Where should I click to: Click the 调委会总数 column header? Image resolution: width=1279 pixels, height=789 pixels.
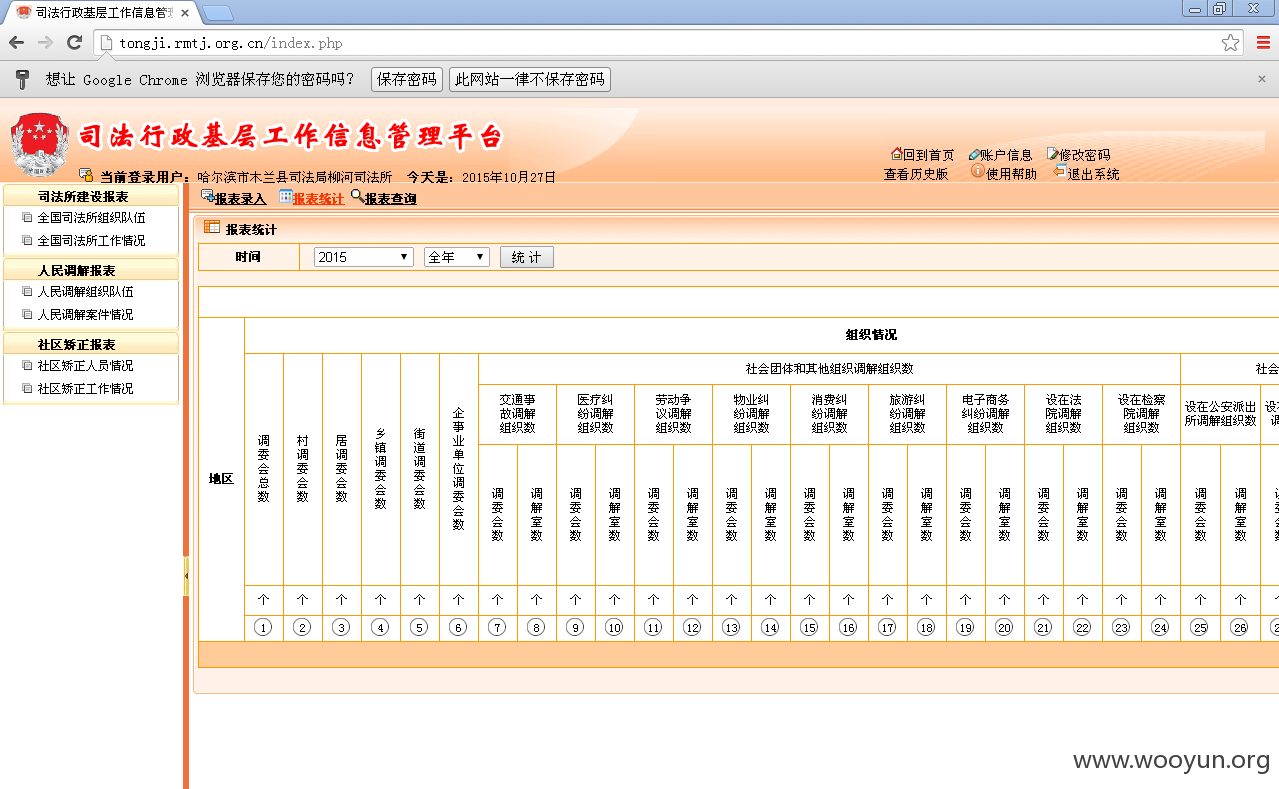pyautogui.click(x=264, y=469)
